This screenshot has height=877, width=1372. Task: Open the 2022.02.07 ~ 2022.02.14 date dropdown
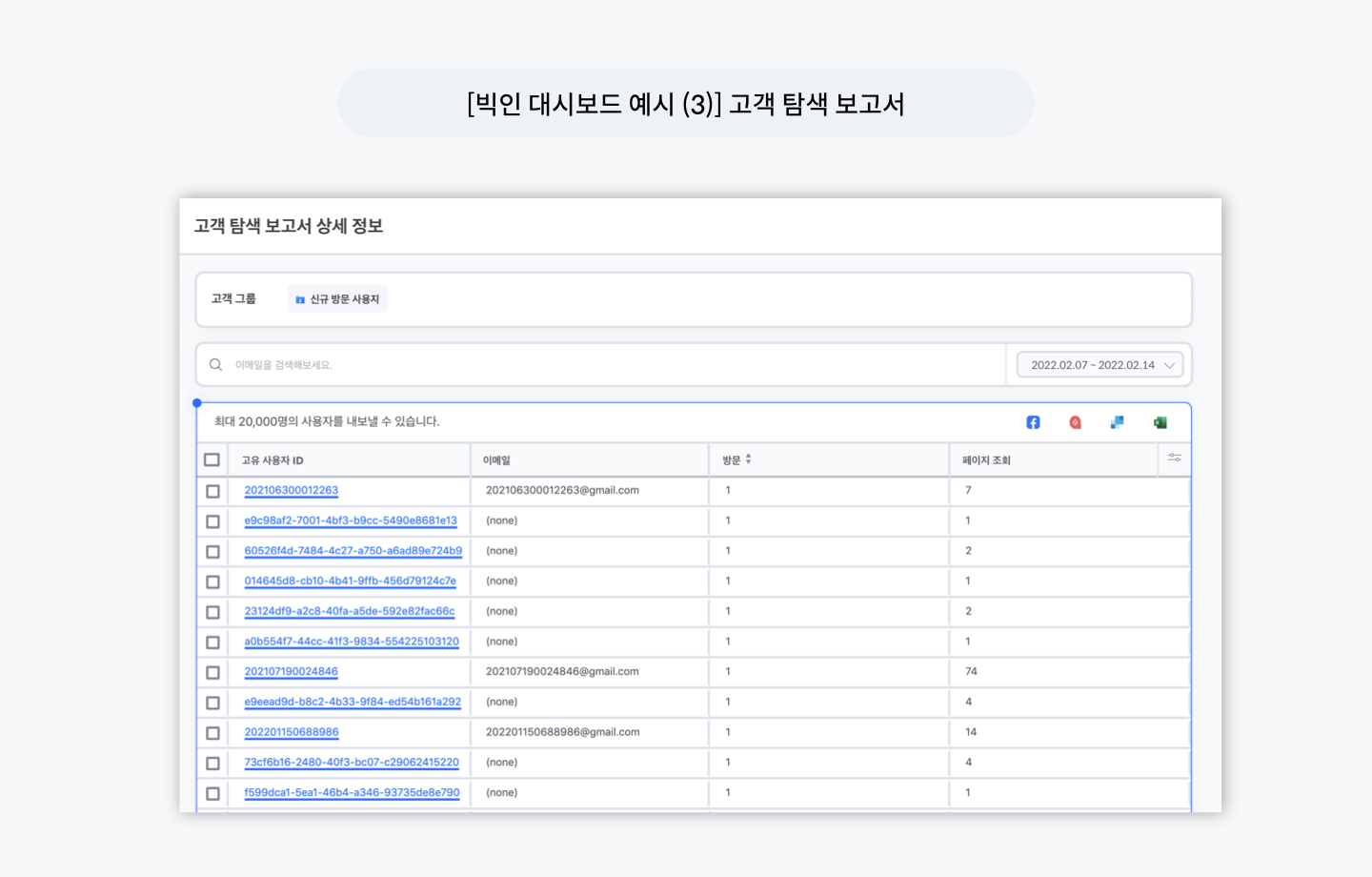tap(1100, 365)
